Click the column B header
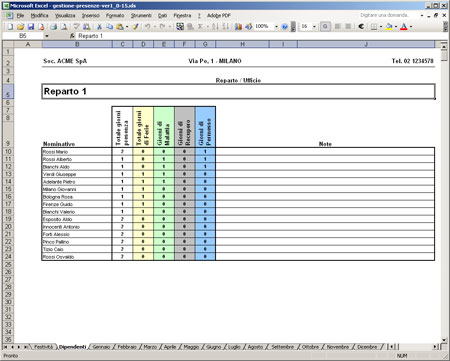 77,44
